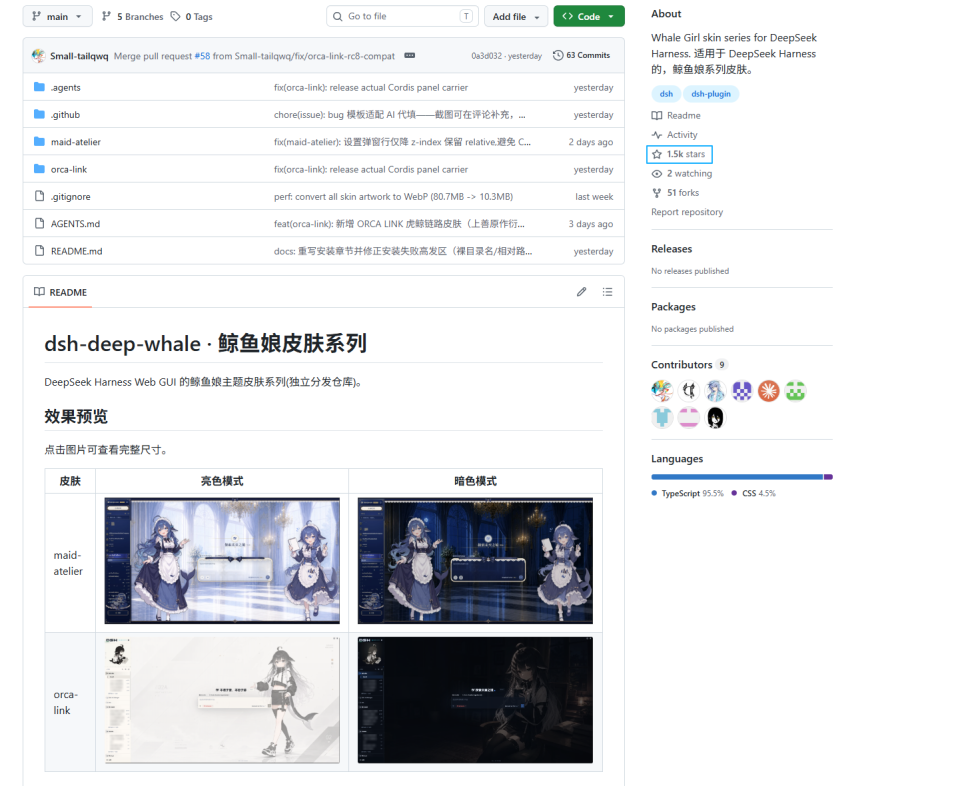Click the maid-atelier folder icon

tap(39, 141)
